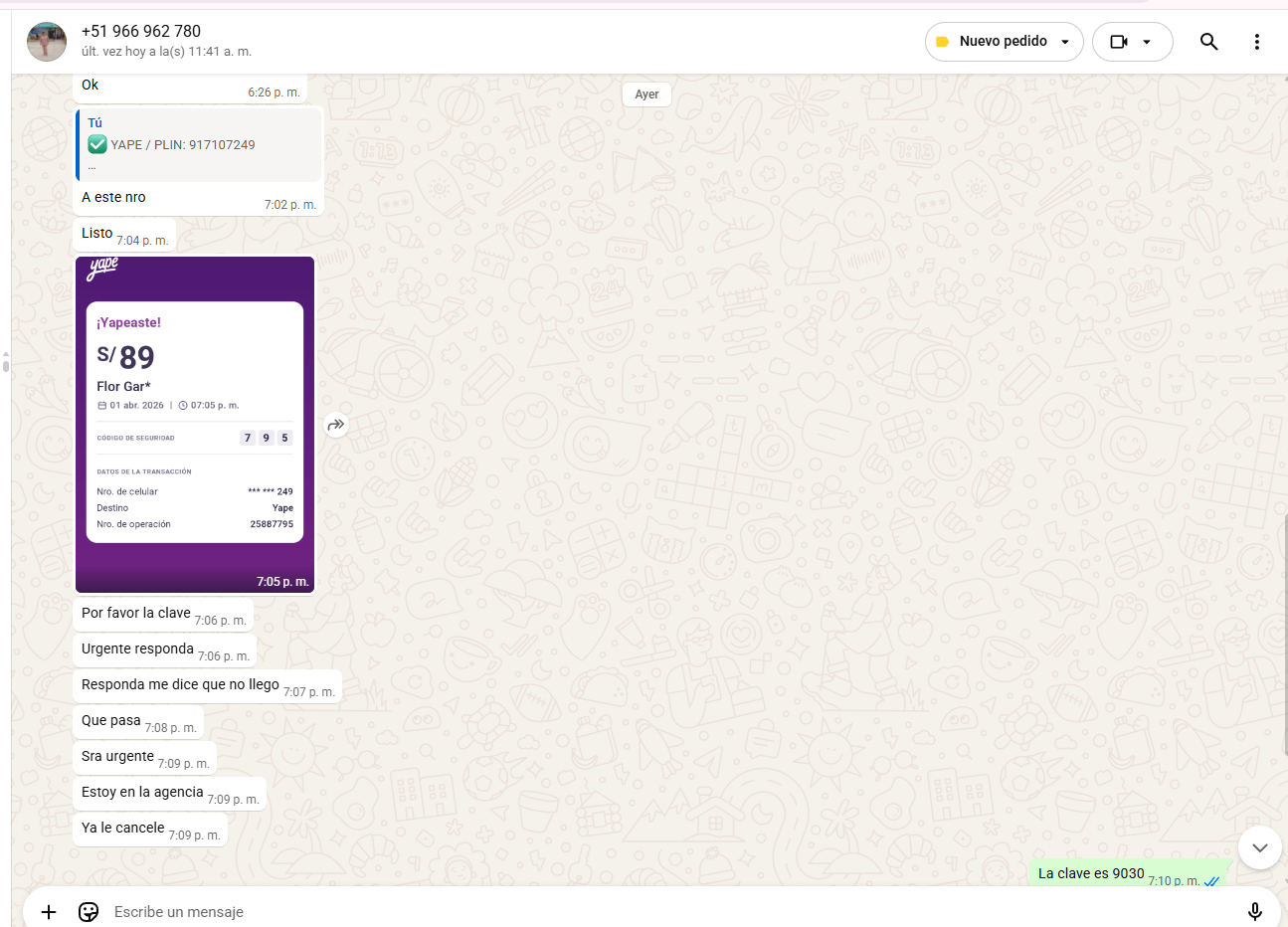
Task: Open contact info for +51 966 962 780
Action: [141, 32]
